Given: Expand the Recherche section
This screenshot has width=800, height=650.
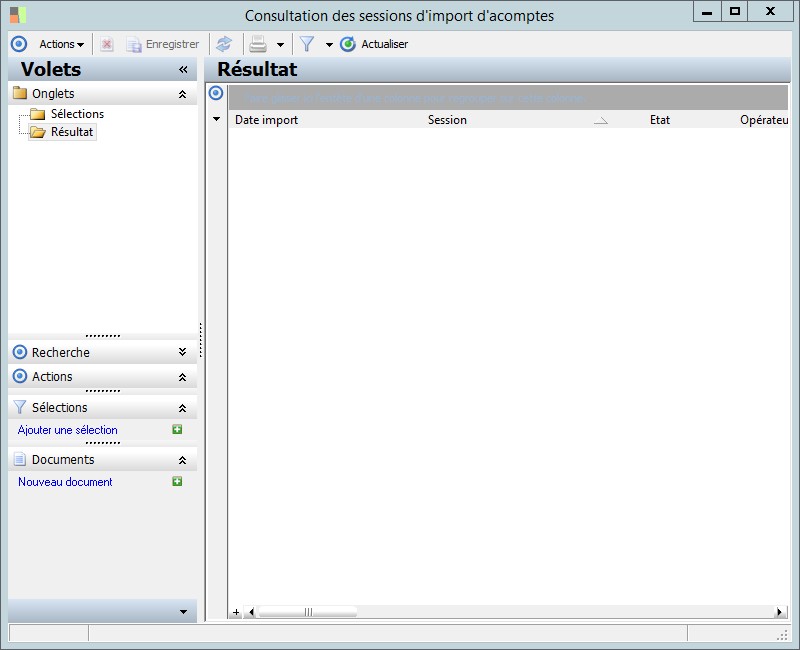Looking at the screenshot, I should point(182,352).
